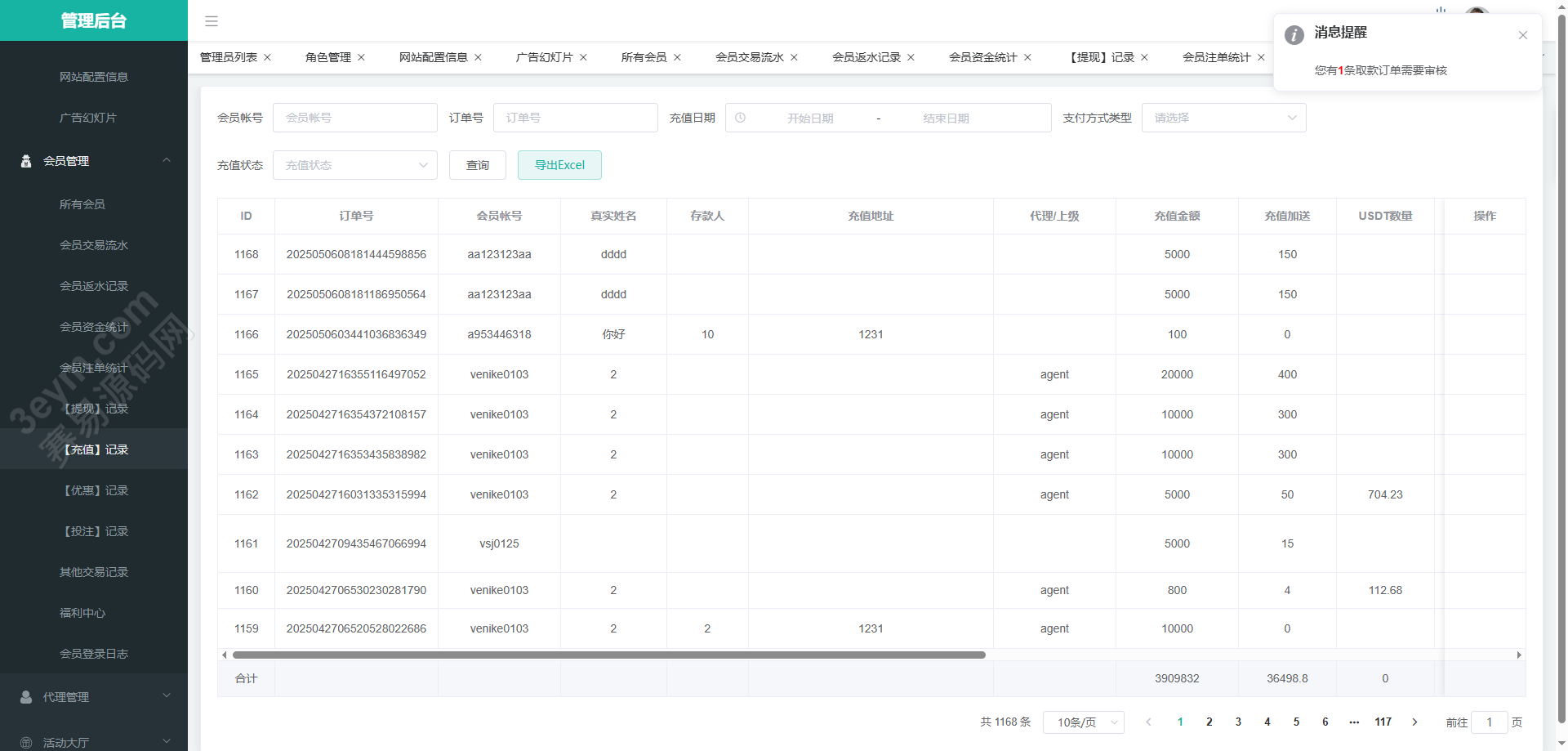Screen dimensions: 1568x751
Task: Click the horizontal scrollbar right arrow
Action: point(1518,655)
